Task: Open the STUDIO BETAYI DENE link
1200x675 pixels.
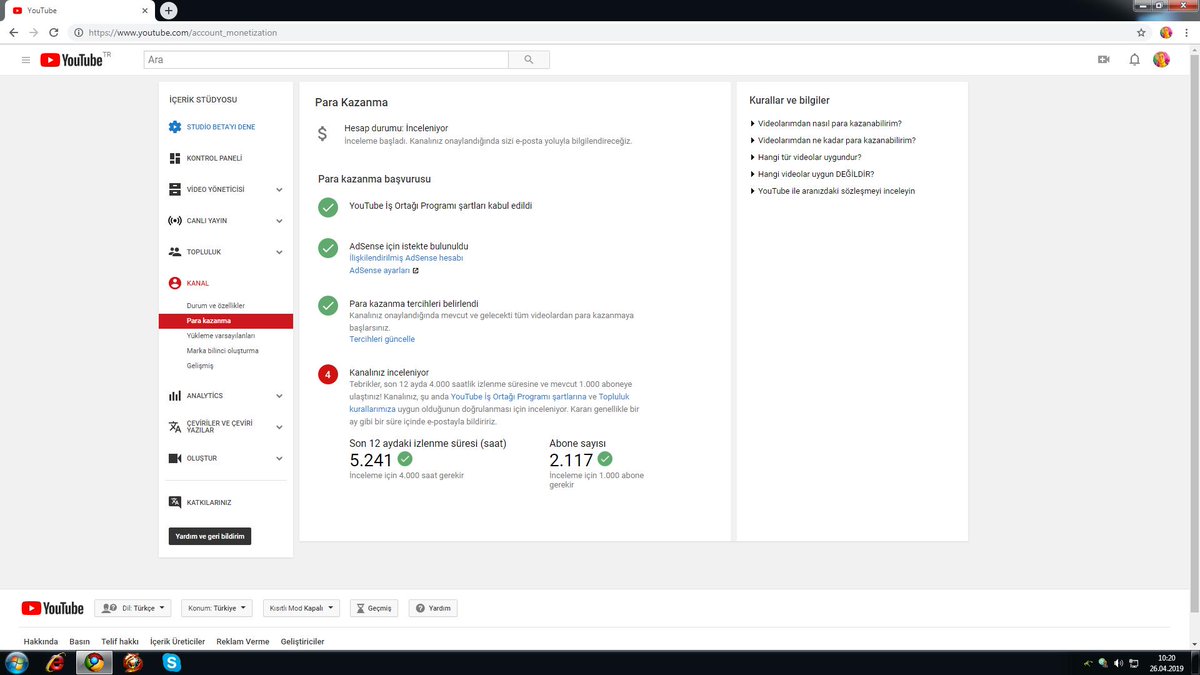Action: click(221, 127)
